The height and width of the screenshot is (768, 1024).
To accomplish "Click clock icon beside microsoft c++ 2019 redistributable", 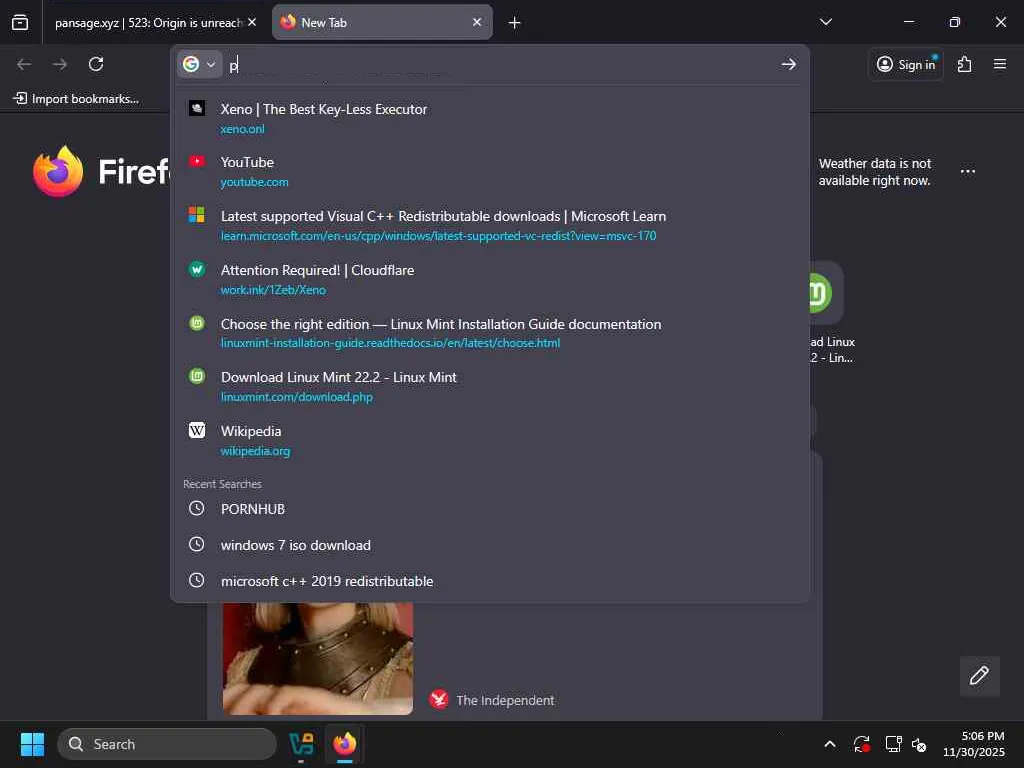I will (x=197, y=580).
